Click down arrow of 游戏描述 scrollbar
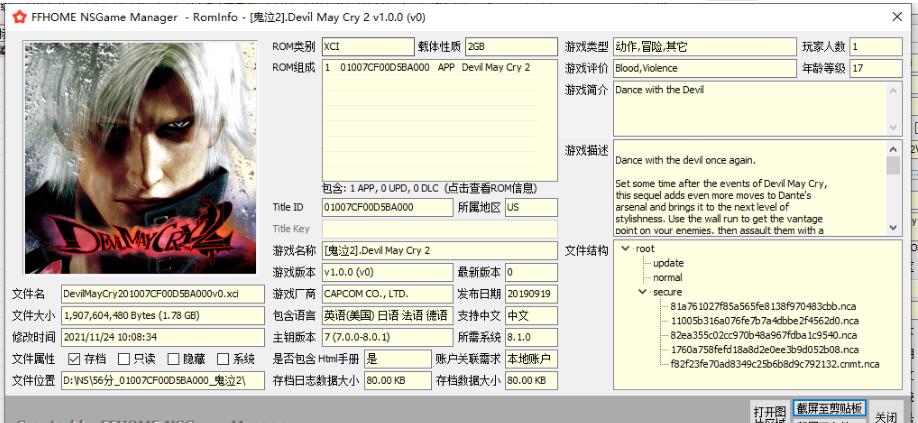 tap(893, 228)
